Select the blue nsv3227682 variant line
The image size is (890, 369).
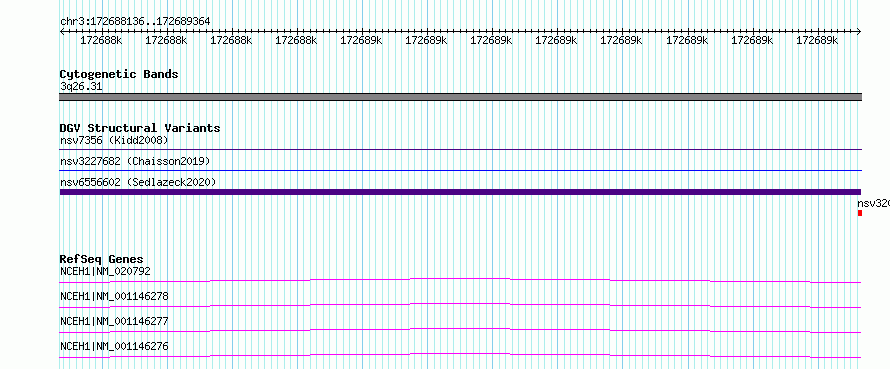click(460, 170)
